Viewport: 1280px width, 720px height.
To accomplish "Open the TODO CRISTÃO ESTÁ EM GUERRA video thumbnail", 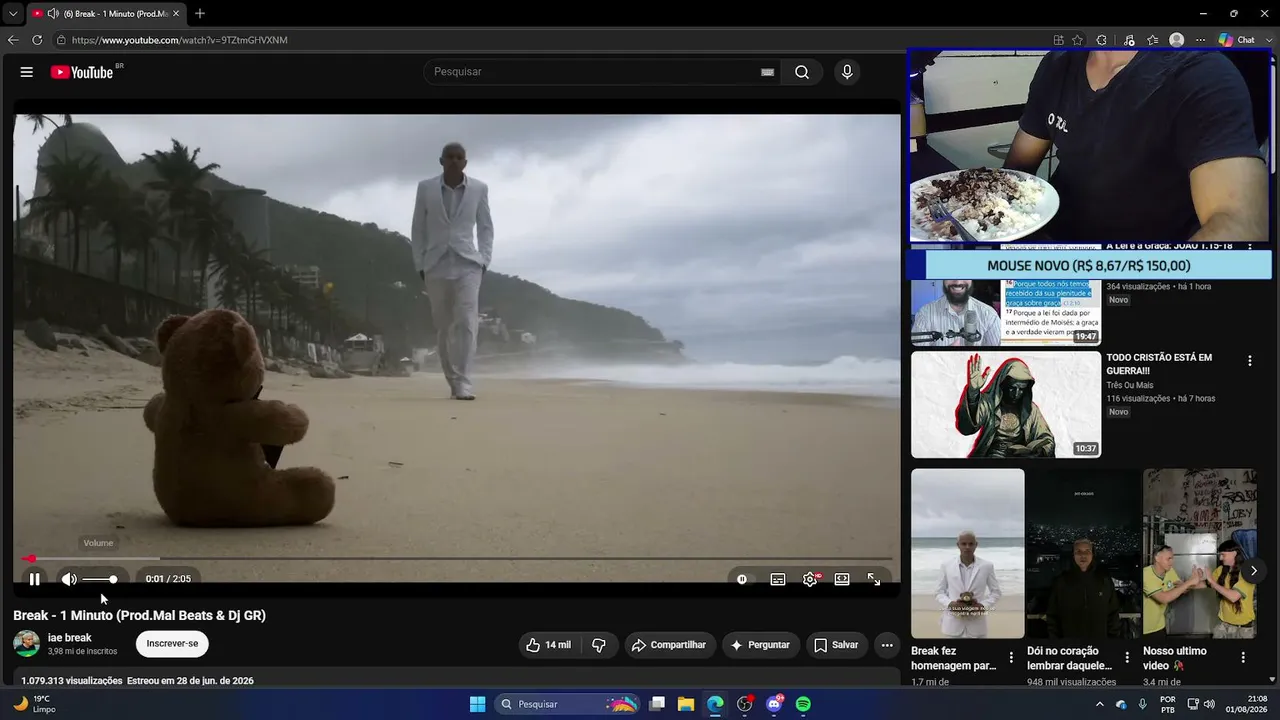I will click(1006, 404).
